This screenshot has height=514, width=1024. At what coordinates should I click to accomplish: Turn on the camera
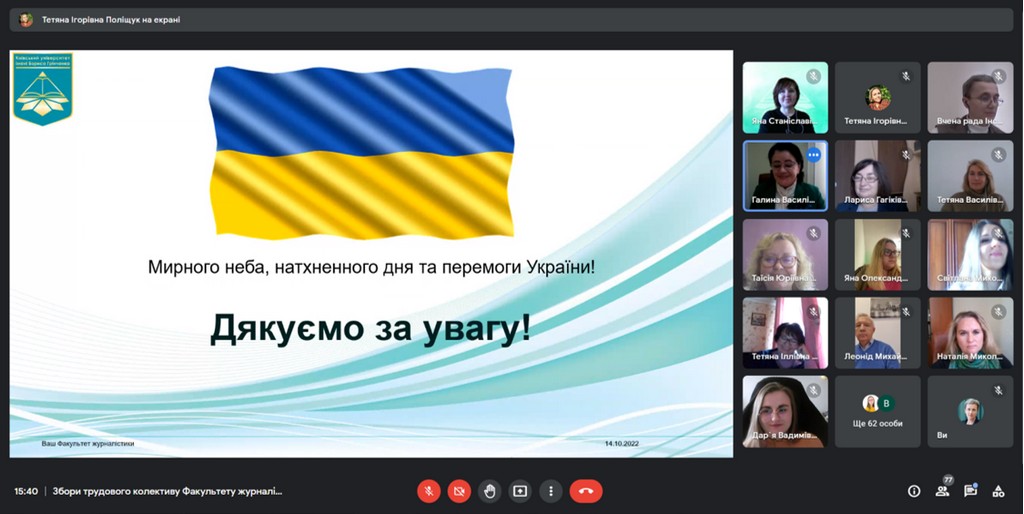[459, 491]
